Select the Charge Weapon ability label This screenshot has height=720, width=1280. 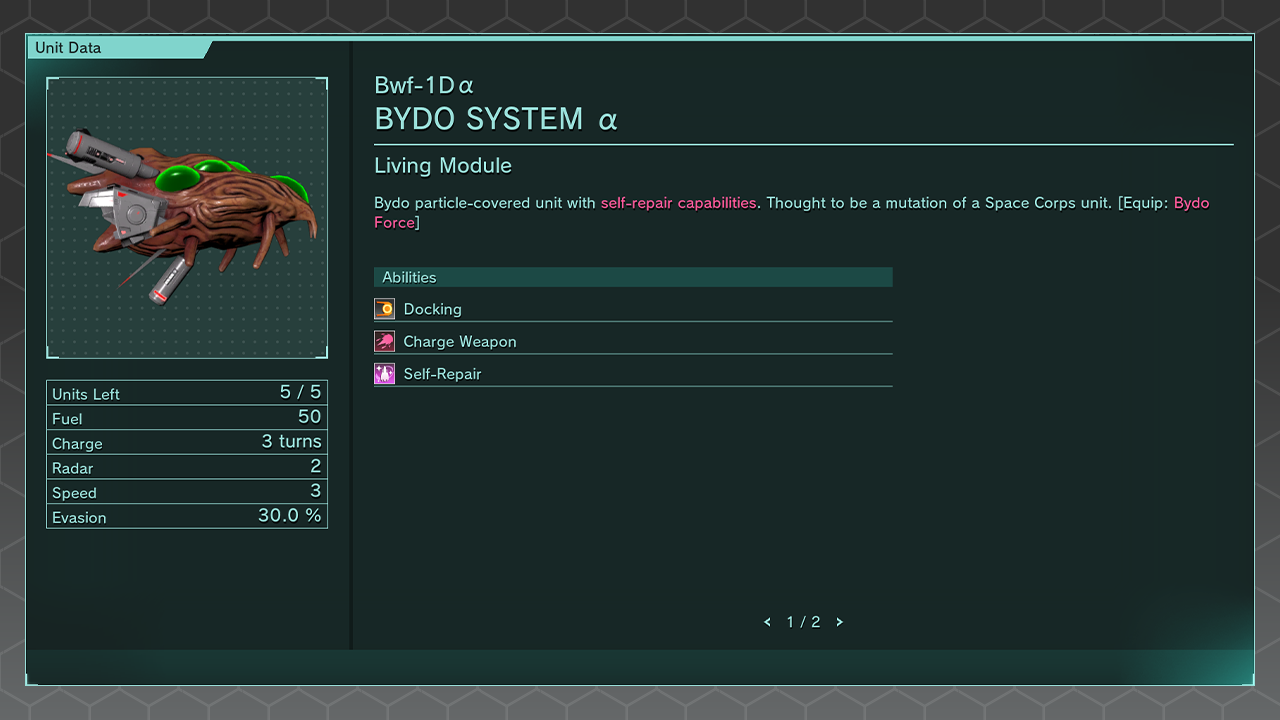(460, 342)
